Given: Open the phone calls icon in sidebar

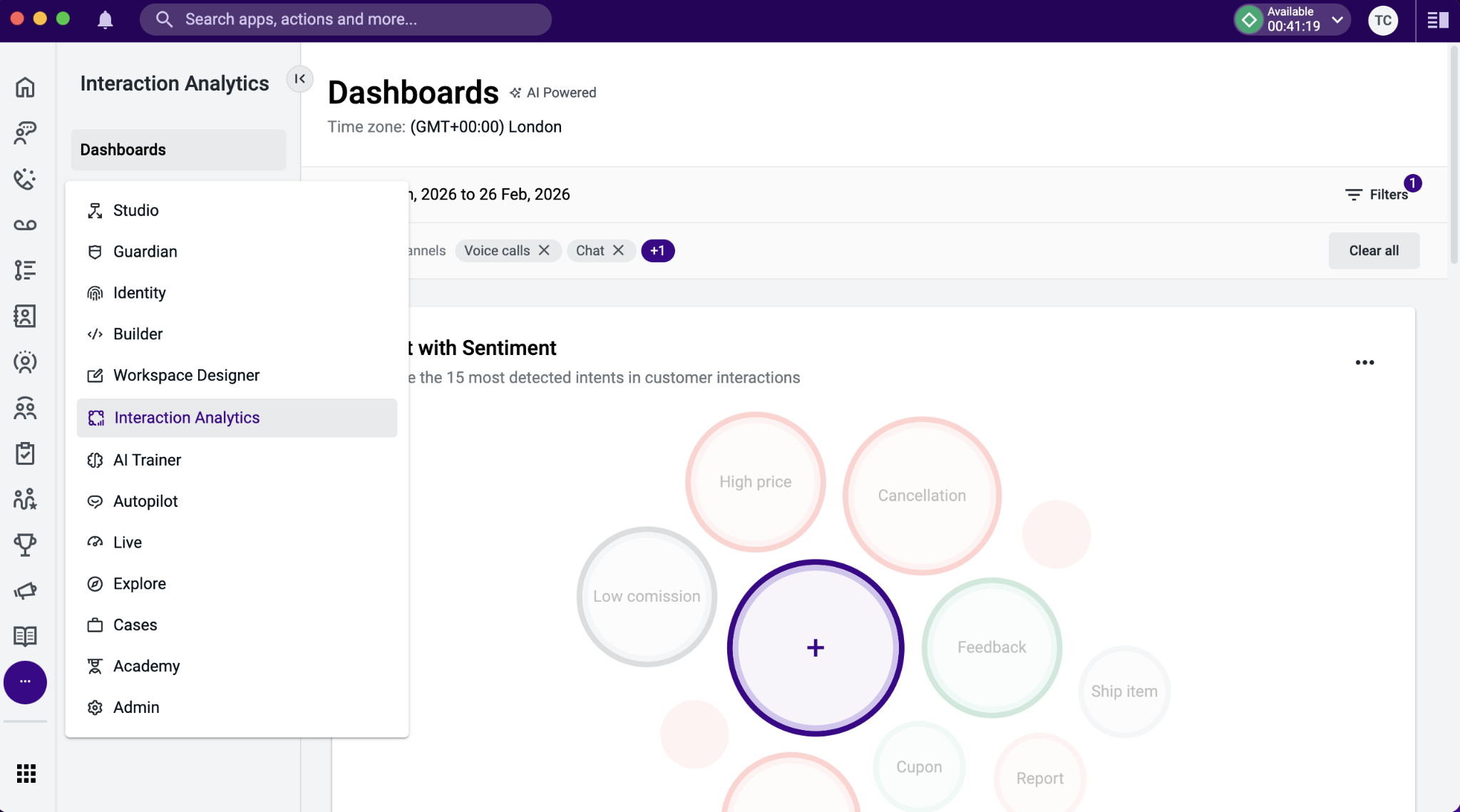Looking at the screenshot, I should 25,179.
